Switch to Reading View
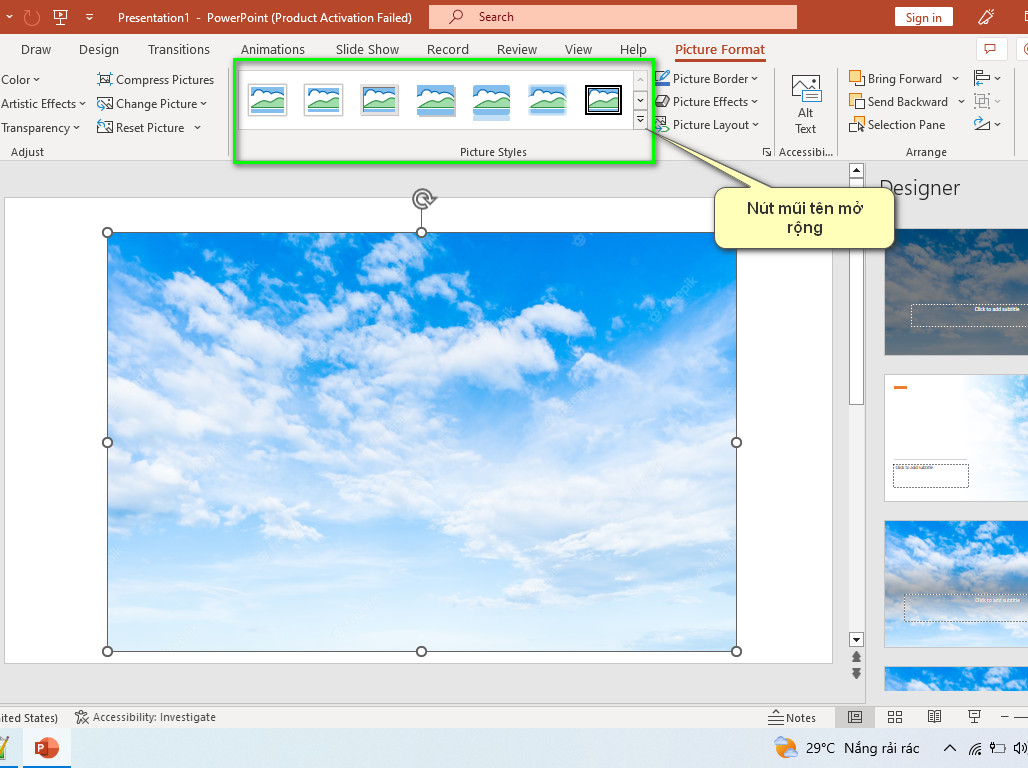The image size is (1028, 768). 934,717
